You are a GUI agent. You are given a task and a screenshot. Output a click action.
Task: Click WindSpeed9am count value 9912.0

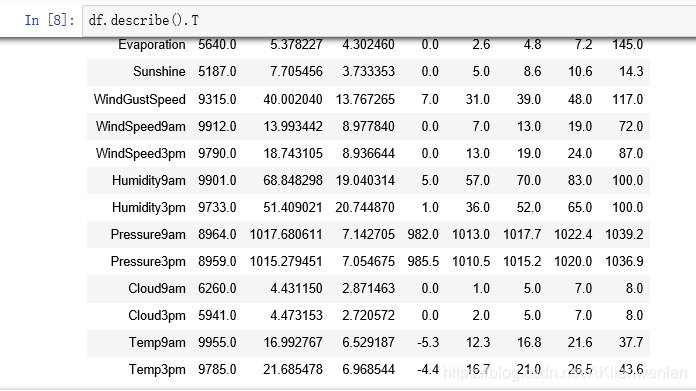(x=217, y=126)
